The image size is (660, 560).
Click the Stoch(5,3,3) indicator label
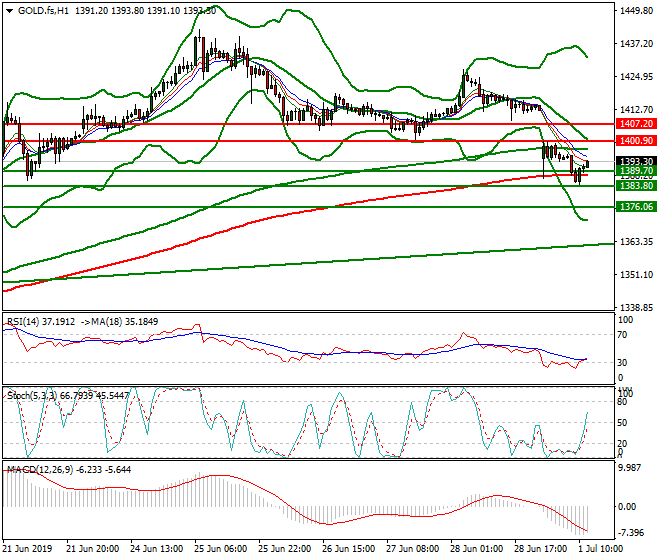pyautogui.click(x=32, y=396)
